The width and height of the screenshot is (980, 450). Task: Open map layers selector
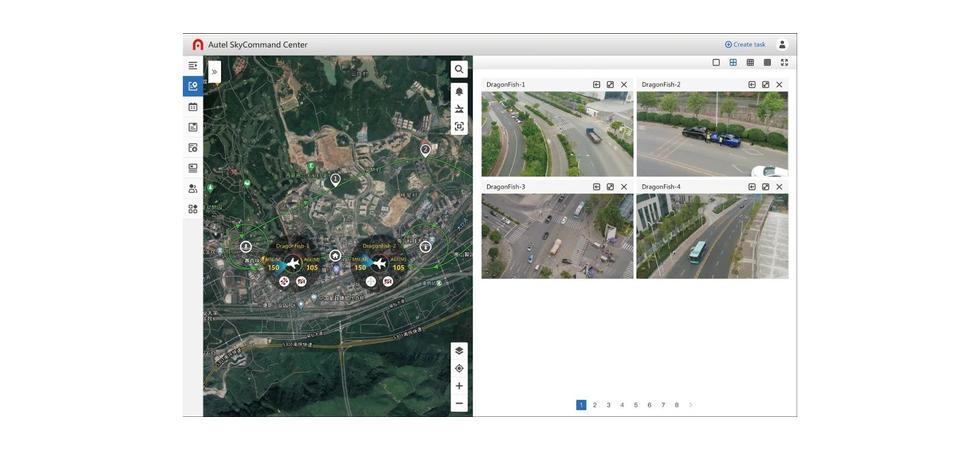[x=459, y=351]
